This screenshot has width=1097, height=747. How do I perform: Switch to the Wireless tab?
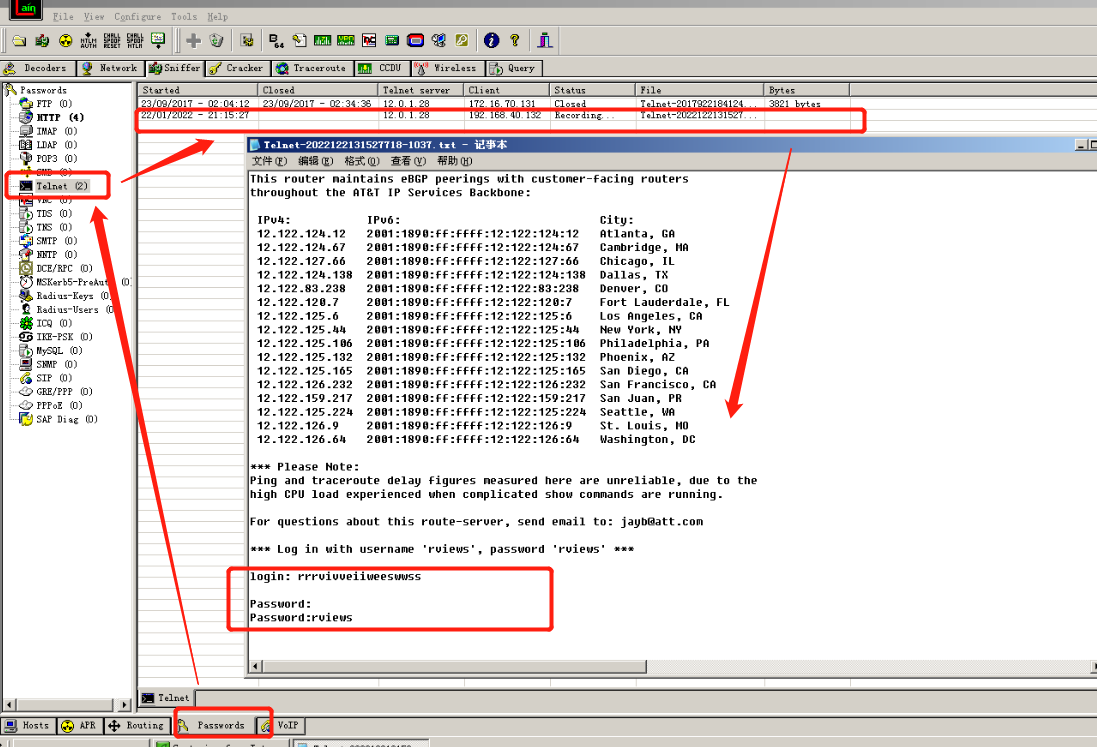coord(446,69)
